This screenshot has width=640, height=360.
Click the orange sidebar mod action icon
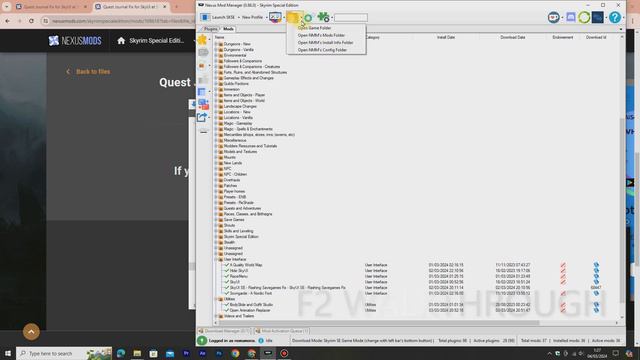coord(202,66)
